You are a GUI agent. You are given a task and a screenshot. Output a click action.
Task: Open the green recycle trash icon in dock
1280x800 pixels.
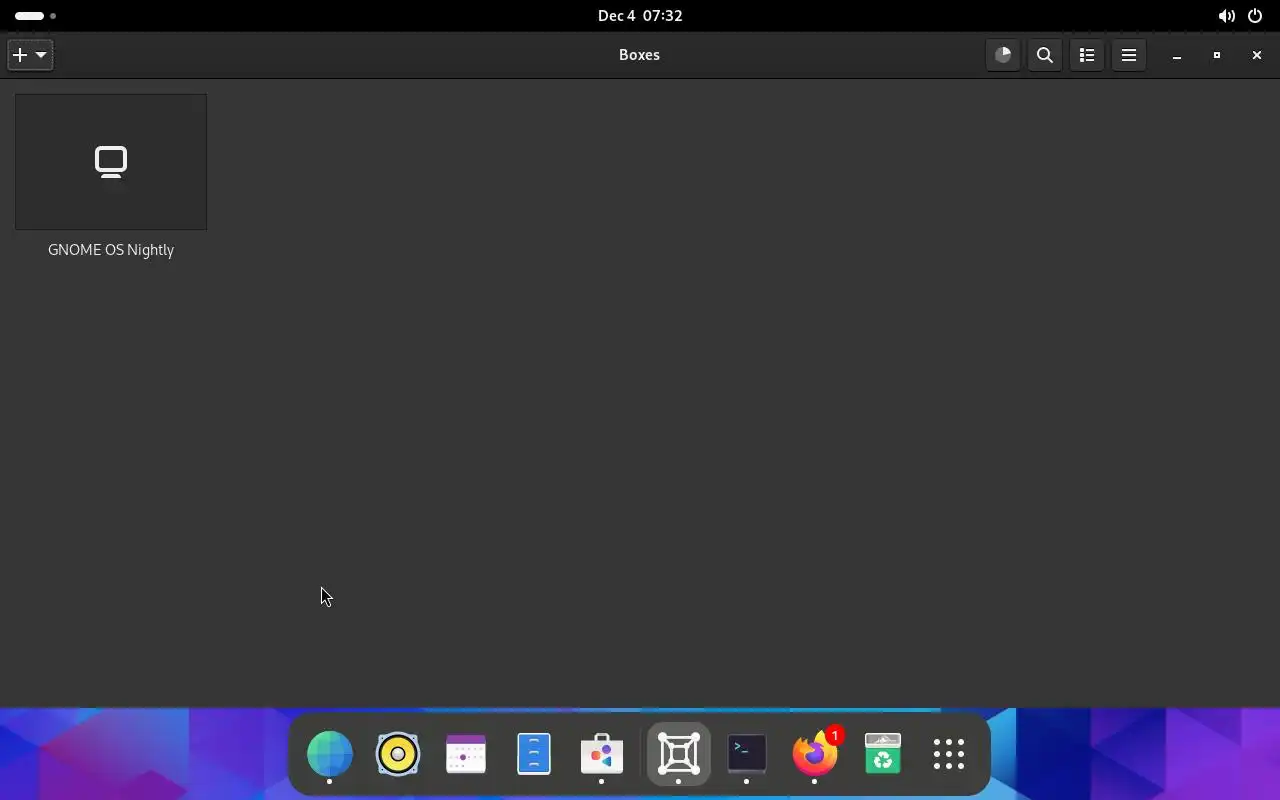[x=883, y=754]
